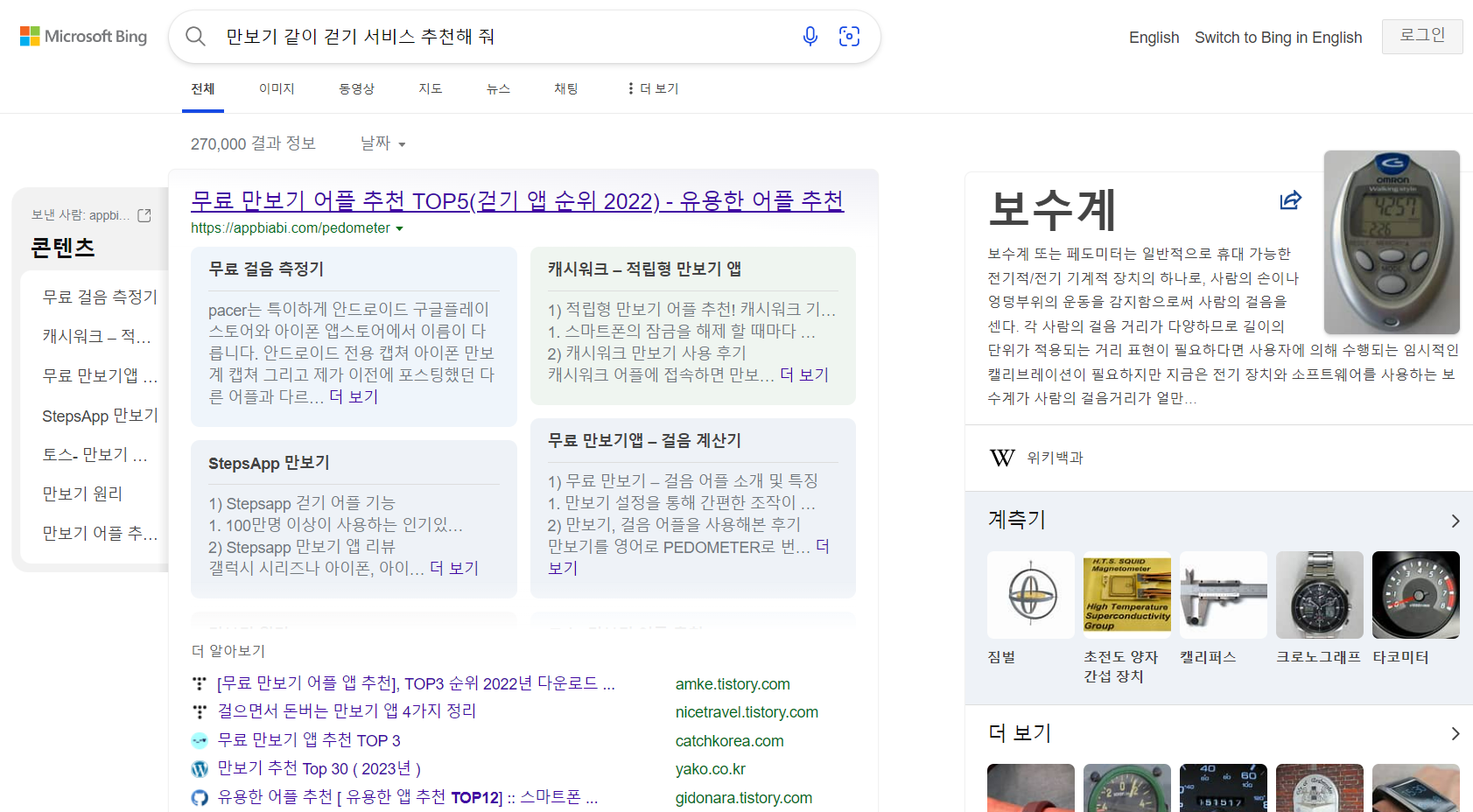Open the 크로노그래프 watch thumbnail
Viewport: 1473px width, 812px height.
(1319, 595)
